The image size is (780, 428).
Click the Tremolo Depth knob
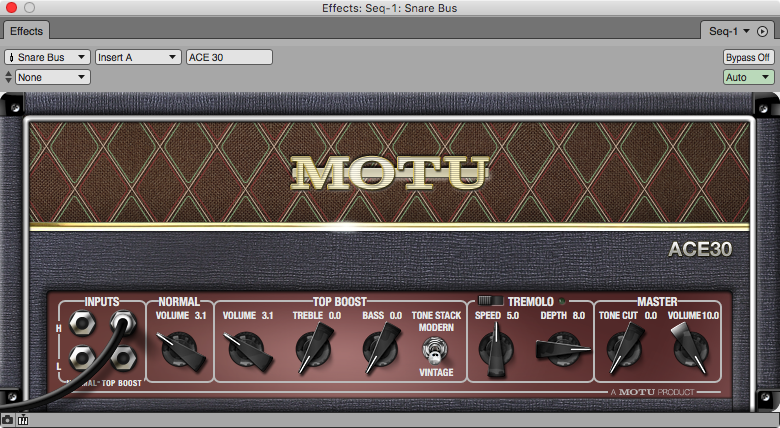(x=563, y=348)
